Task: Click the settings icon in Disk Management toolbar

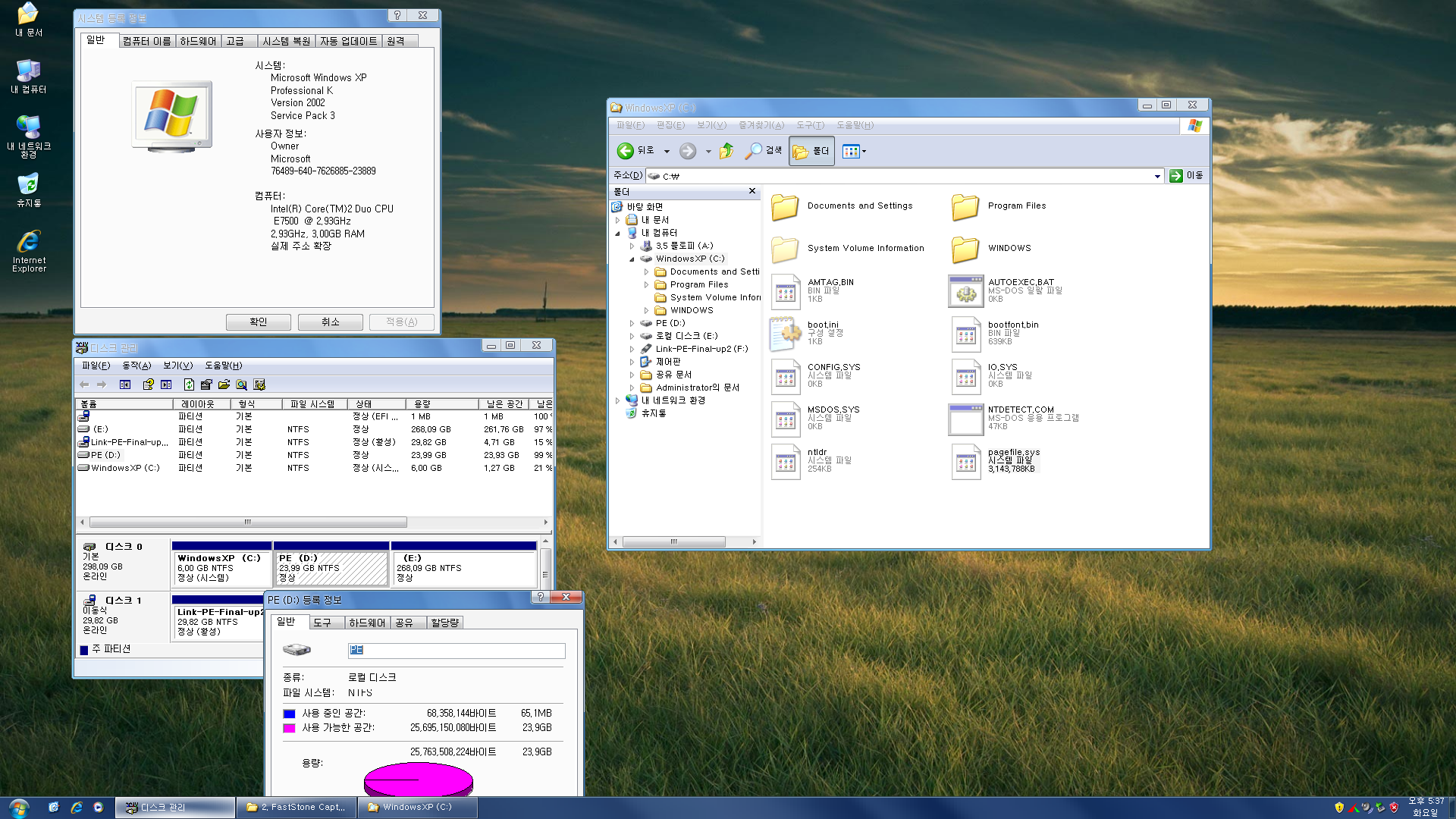Action: click(259, 384)
